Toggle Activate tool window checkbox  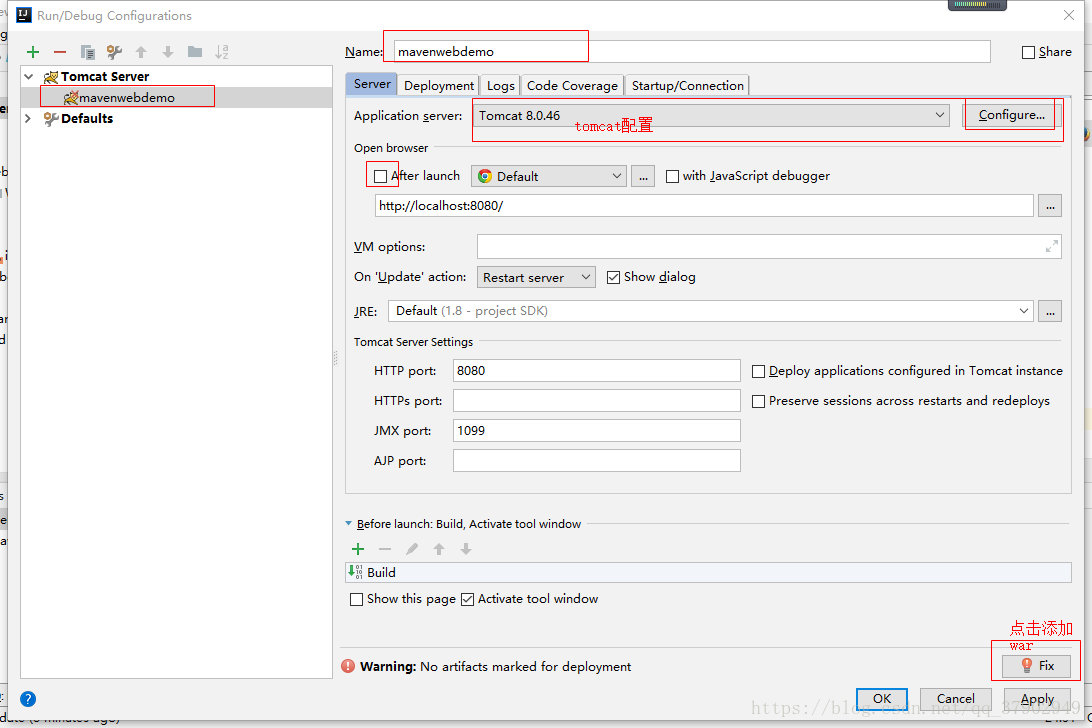point(467,599)
